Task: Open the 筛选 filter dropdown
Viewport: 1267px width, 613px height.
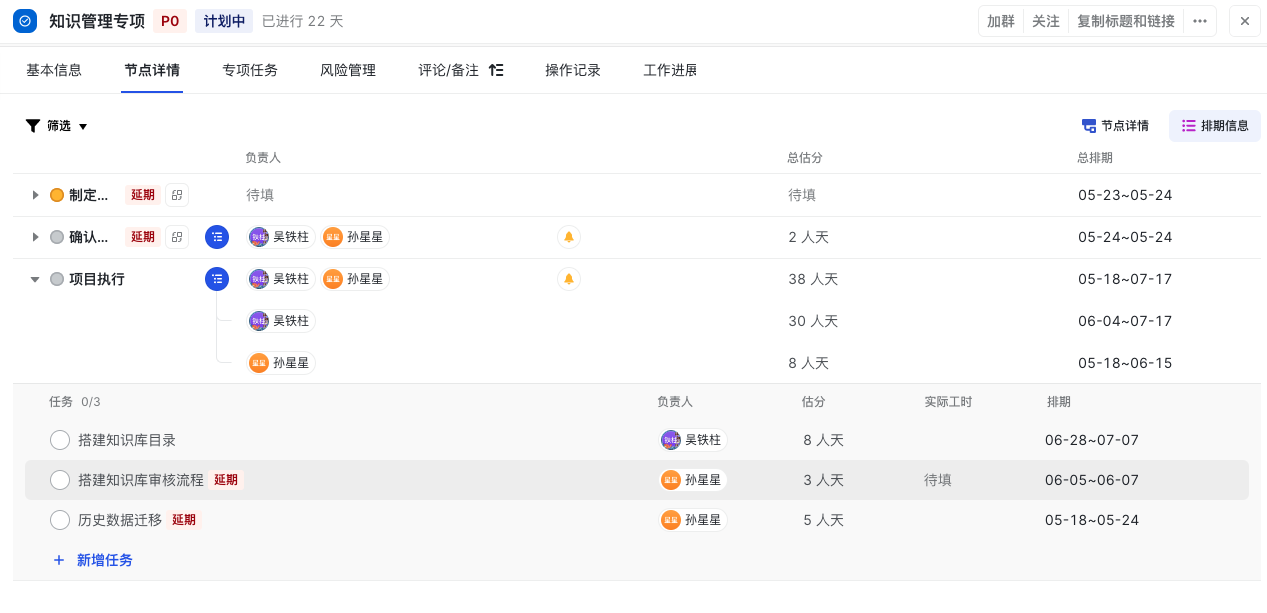Action: coord(57,126)
